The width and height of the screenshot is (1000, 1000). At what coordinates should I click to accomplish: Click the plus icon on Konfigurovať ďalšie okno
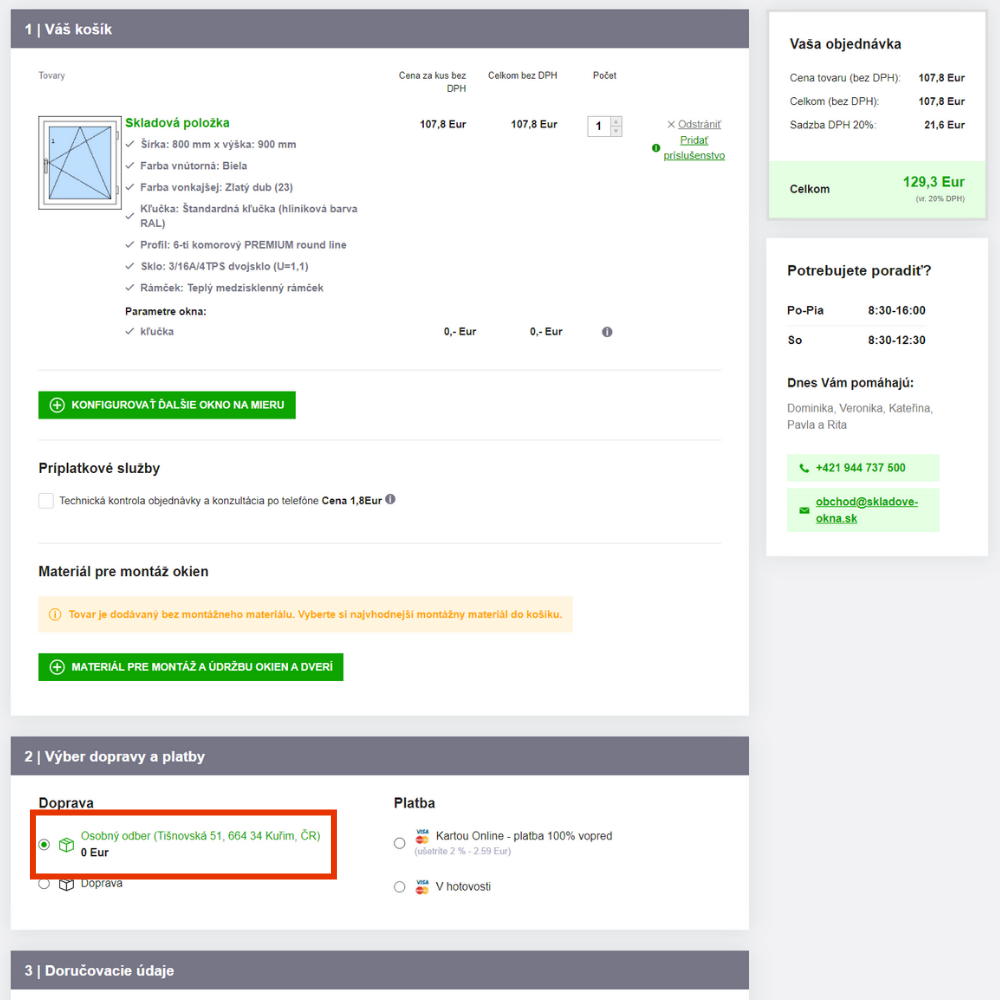pos(57,405)
